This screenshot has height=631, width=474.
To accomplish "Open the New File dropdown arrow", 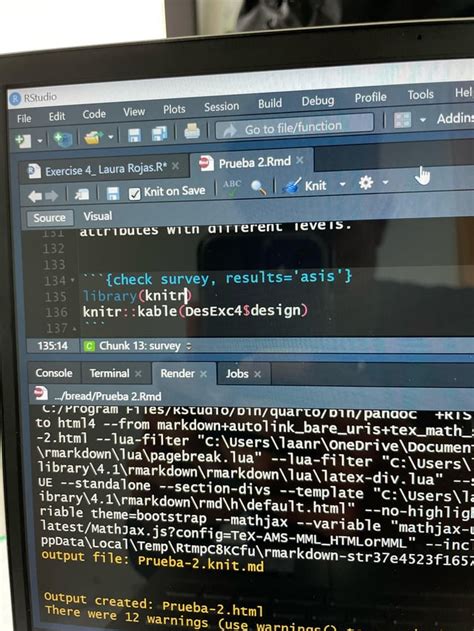I will 40,141.
